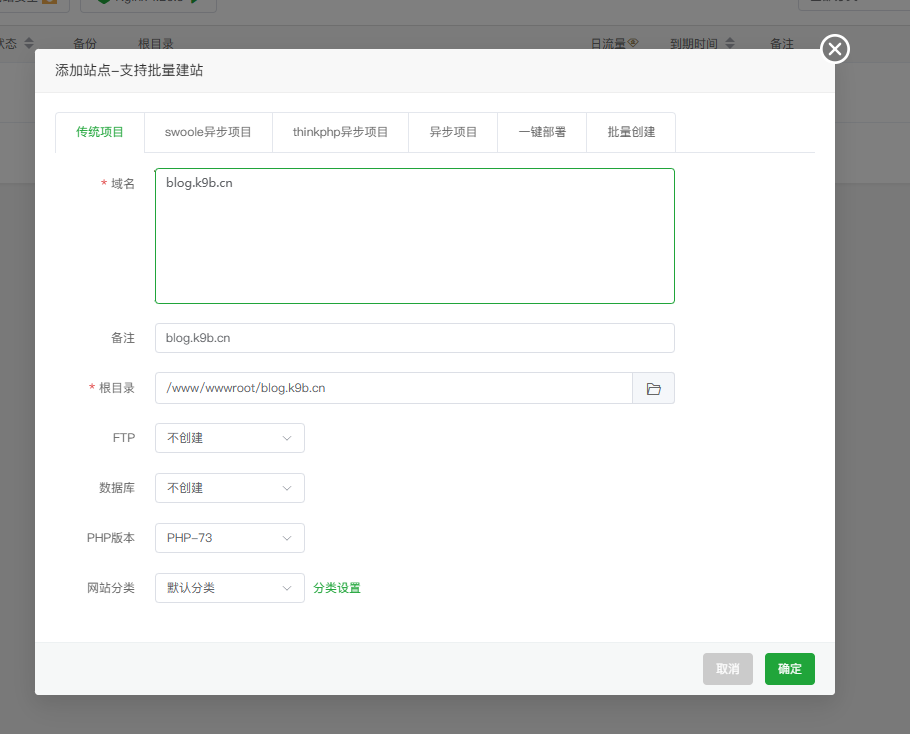This screenshot has height=734, width=910.
Task: Focus the 备注 input field
Action: (415, 338)
